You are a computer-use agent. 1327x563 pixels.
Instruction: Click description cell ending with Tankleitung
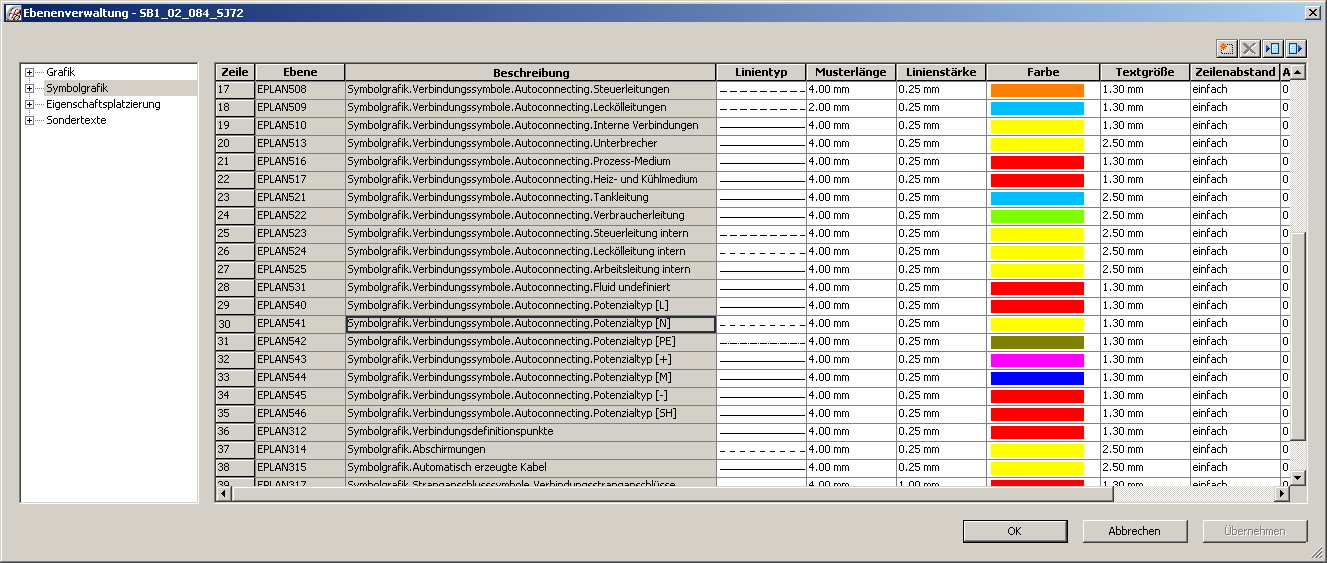(531, 198)
